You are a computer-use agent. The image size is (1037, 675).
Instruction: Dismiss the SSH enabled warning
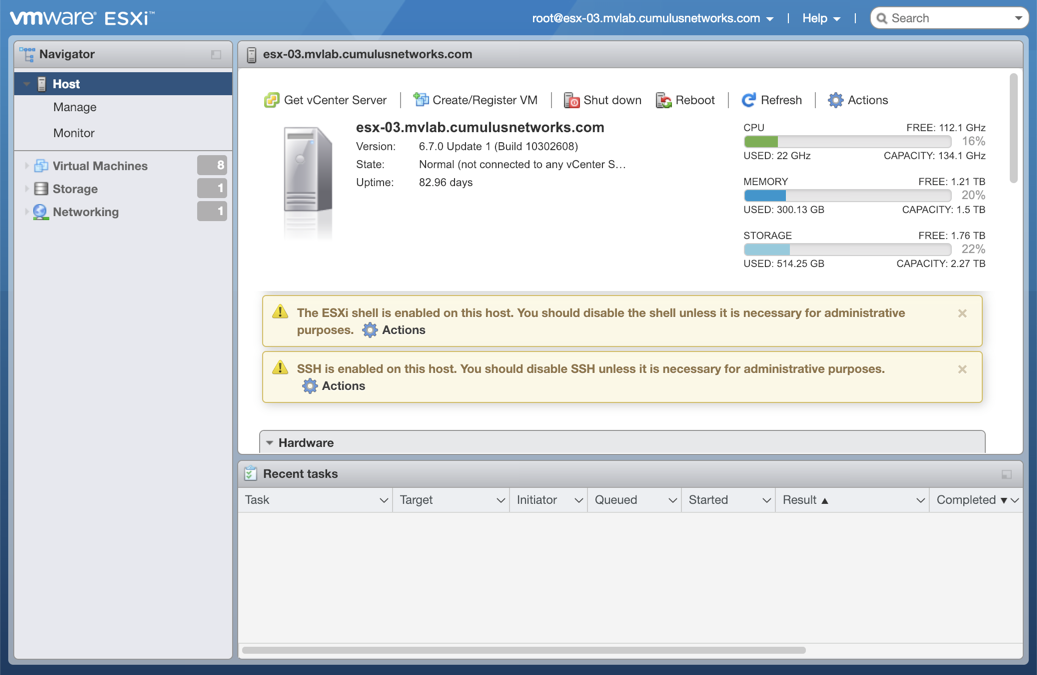click(x=962, y=370)
